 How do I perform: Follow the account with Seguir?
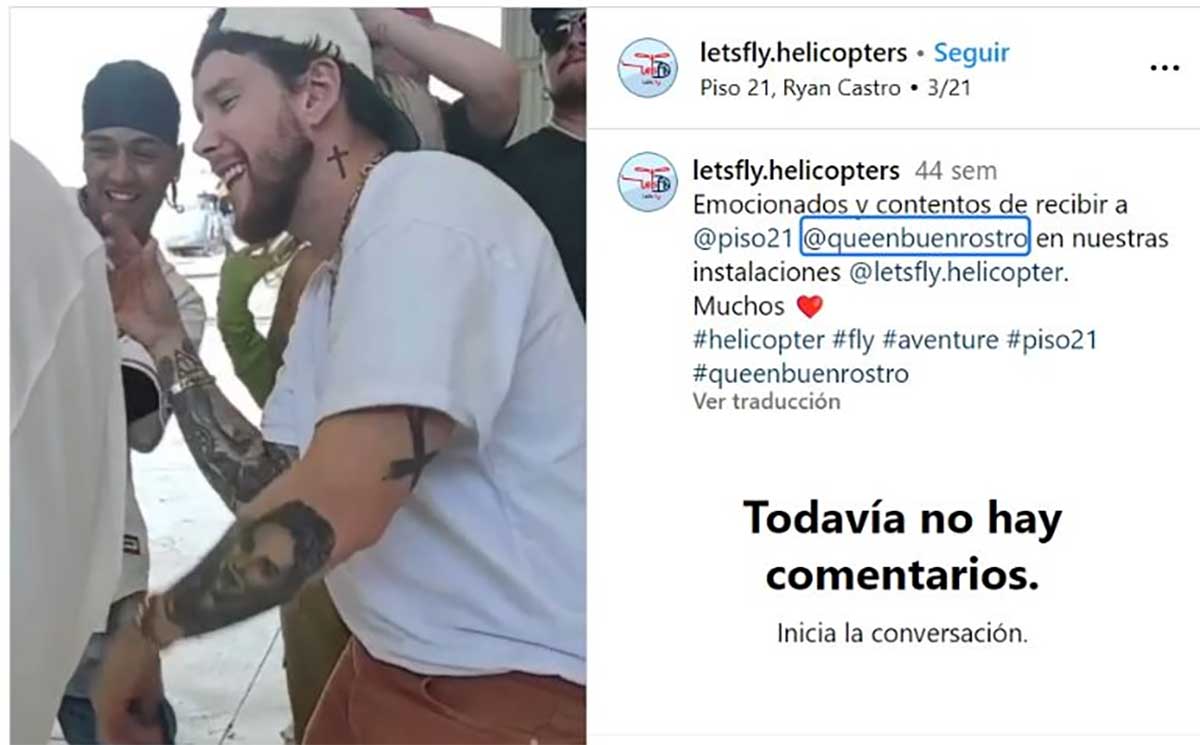[971, 52]
